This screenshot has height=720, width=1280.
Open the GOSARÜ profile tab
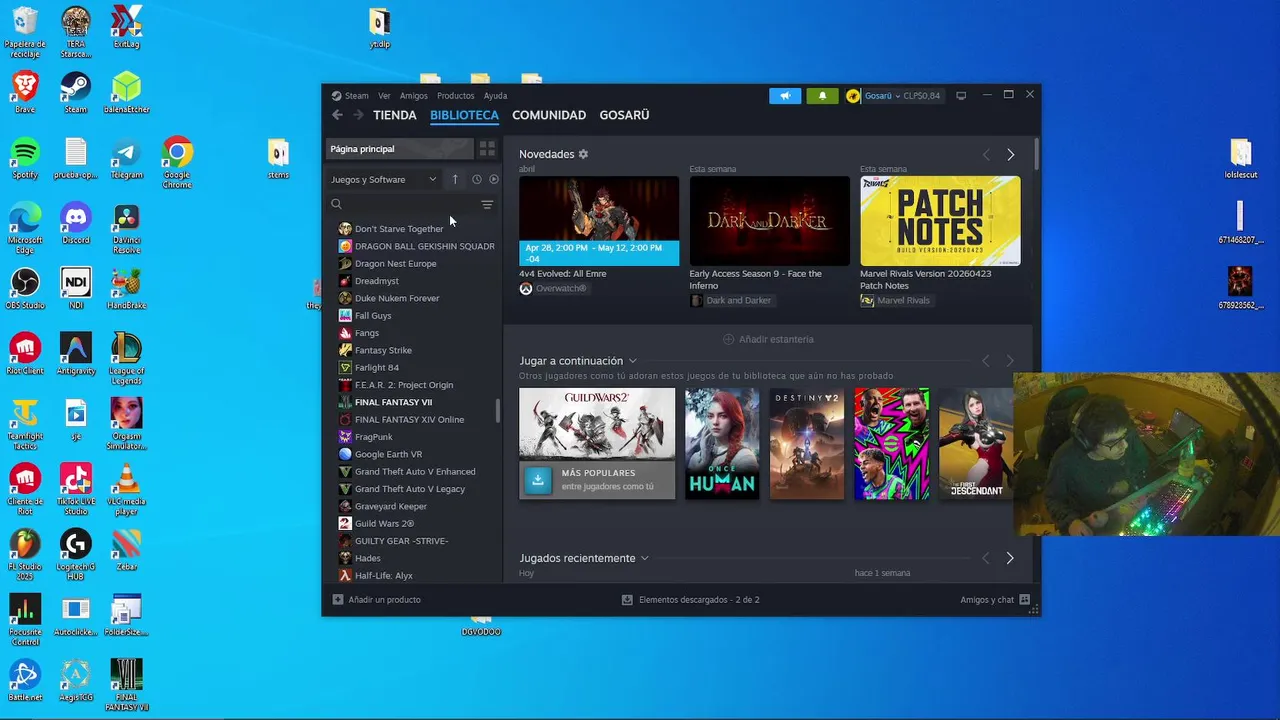[x=624, y=115]
